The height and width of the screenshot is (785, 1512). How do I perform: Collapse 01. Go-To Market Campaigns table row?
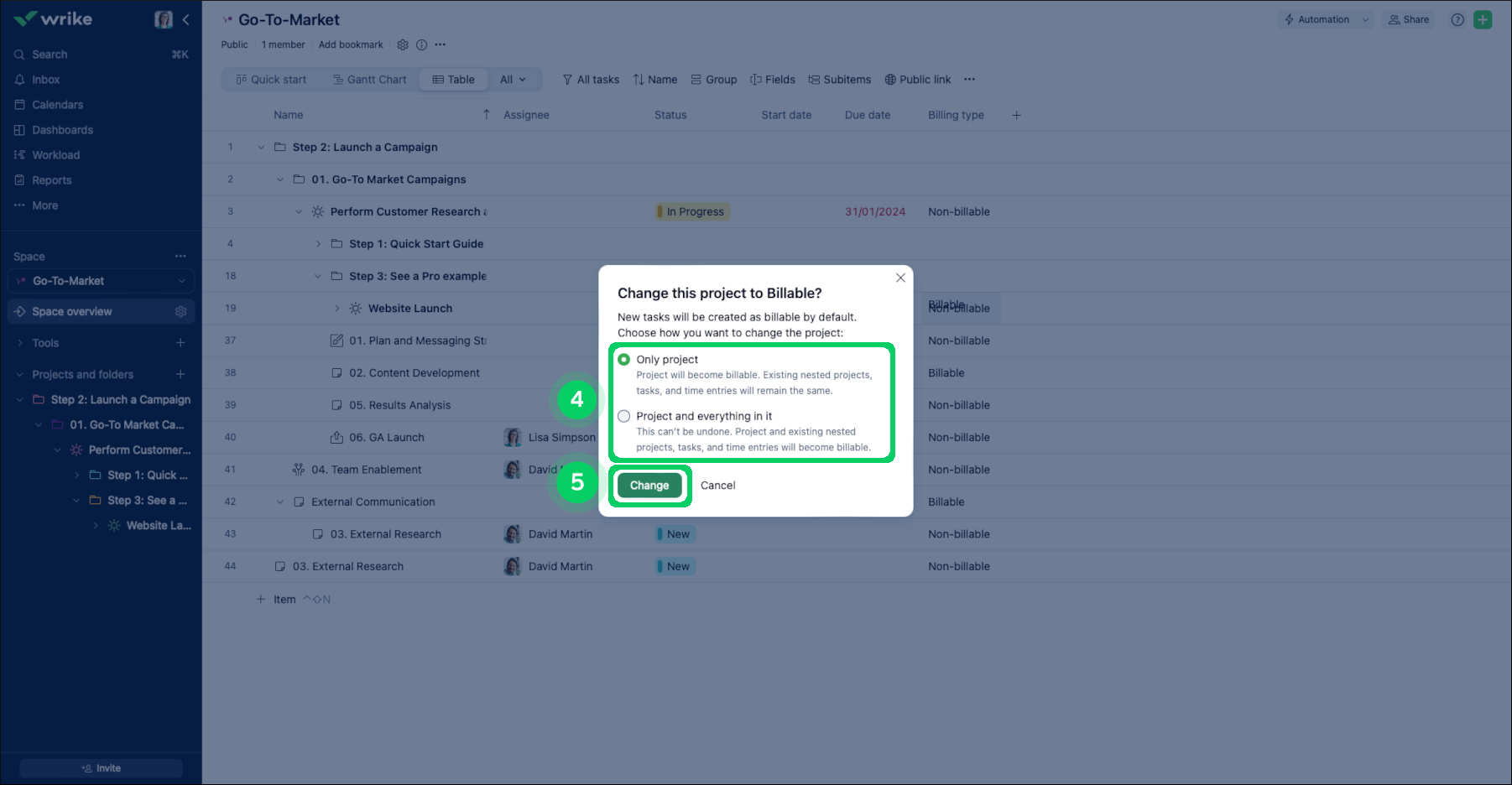coord(280,179)
